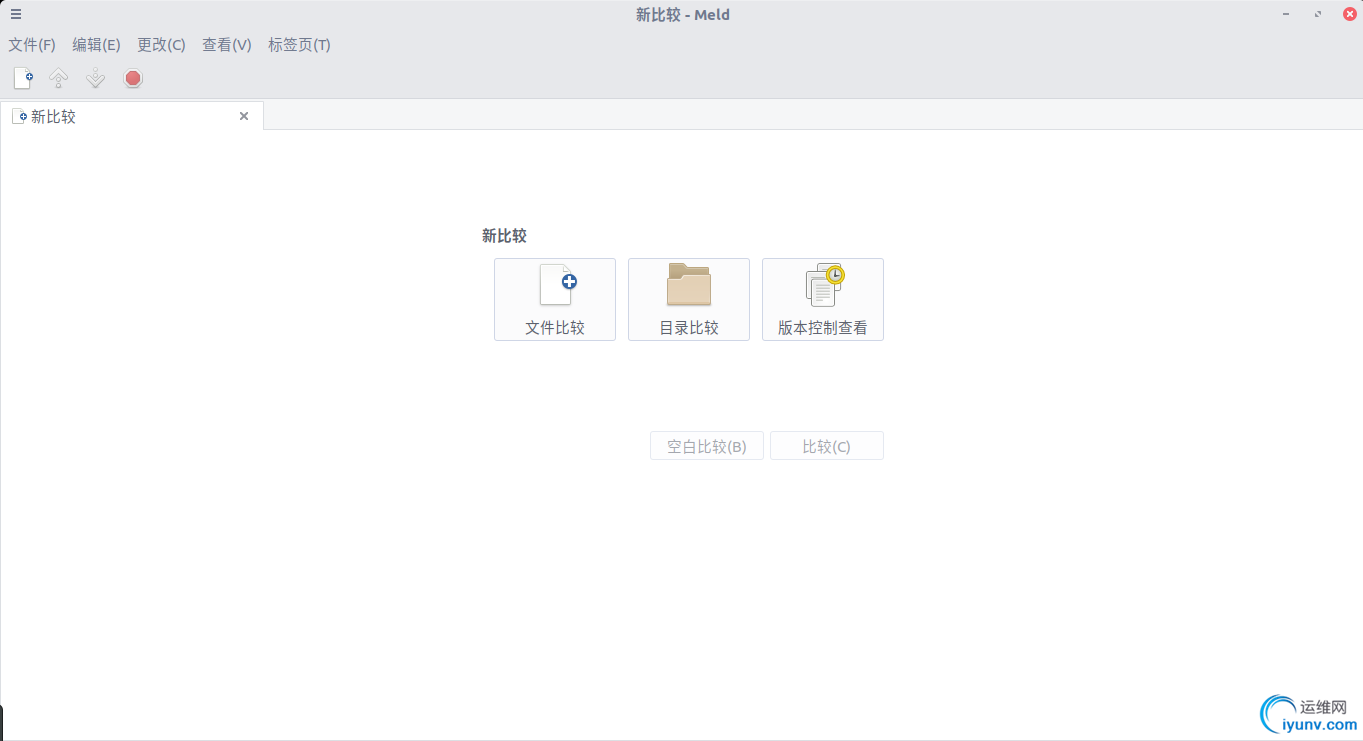Screen dimensions: 1363x741
Task: Choose 版本控制查看 version control view
Action: (823, 299)
